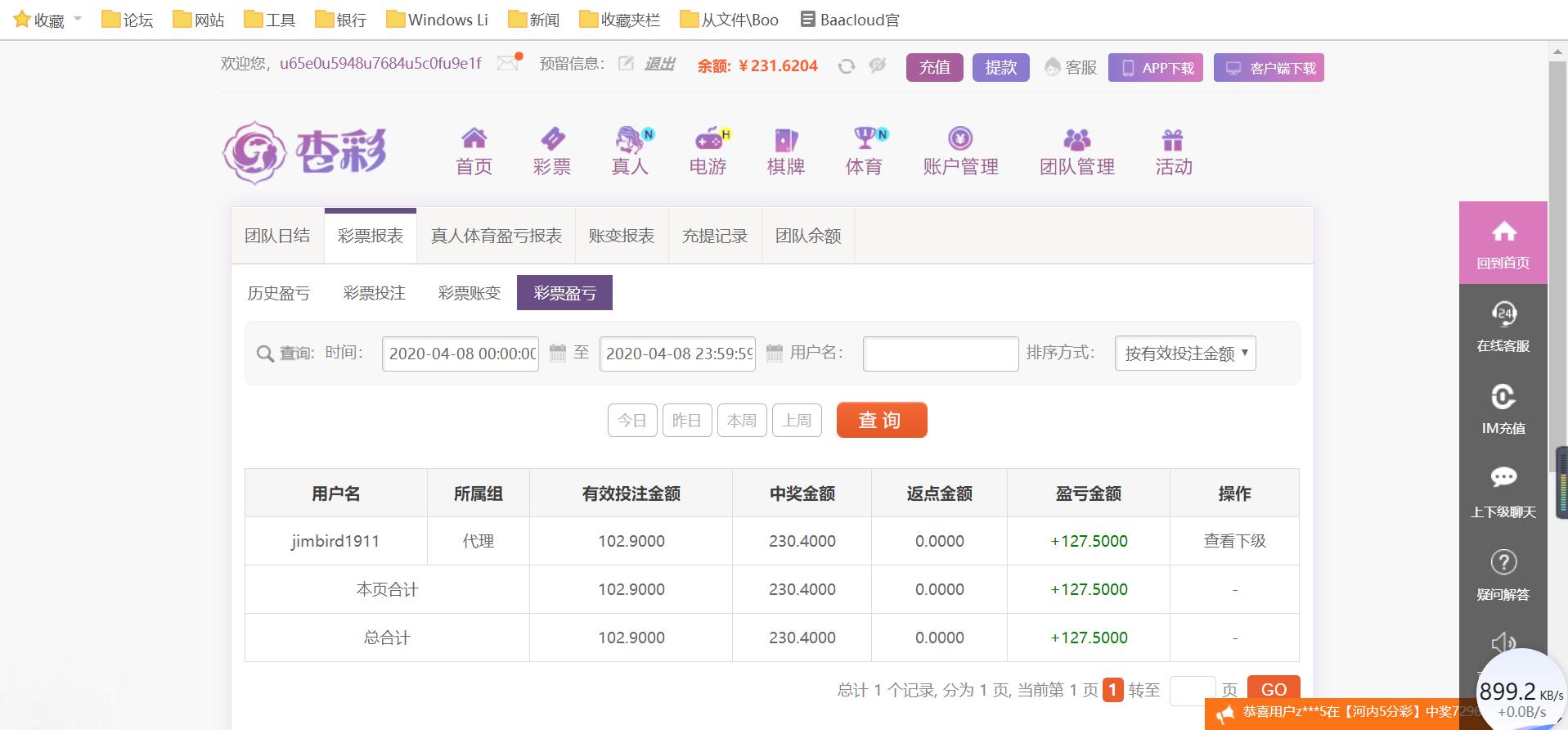The width and height of the screenshot is (1568, 730).
Task: Select the 昨日 quick date button
Action: [x=687, y=420]
